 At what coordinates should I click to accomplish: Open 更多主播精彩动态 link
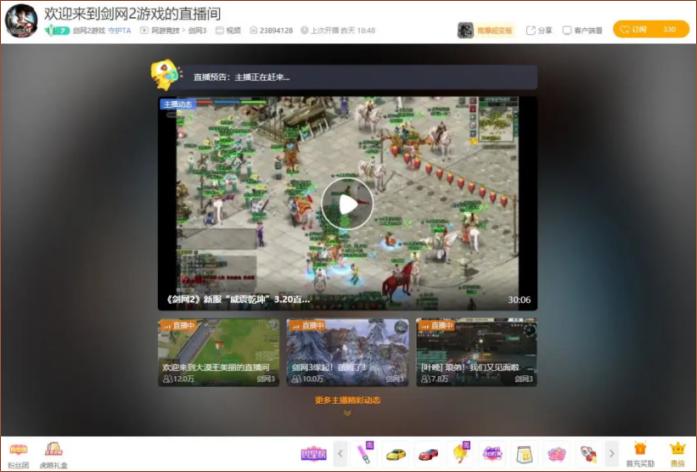348,400
